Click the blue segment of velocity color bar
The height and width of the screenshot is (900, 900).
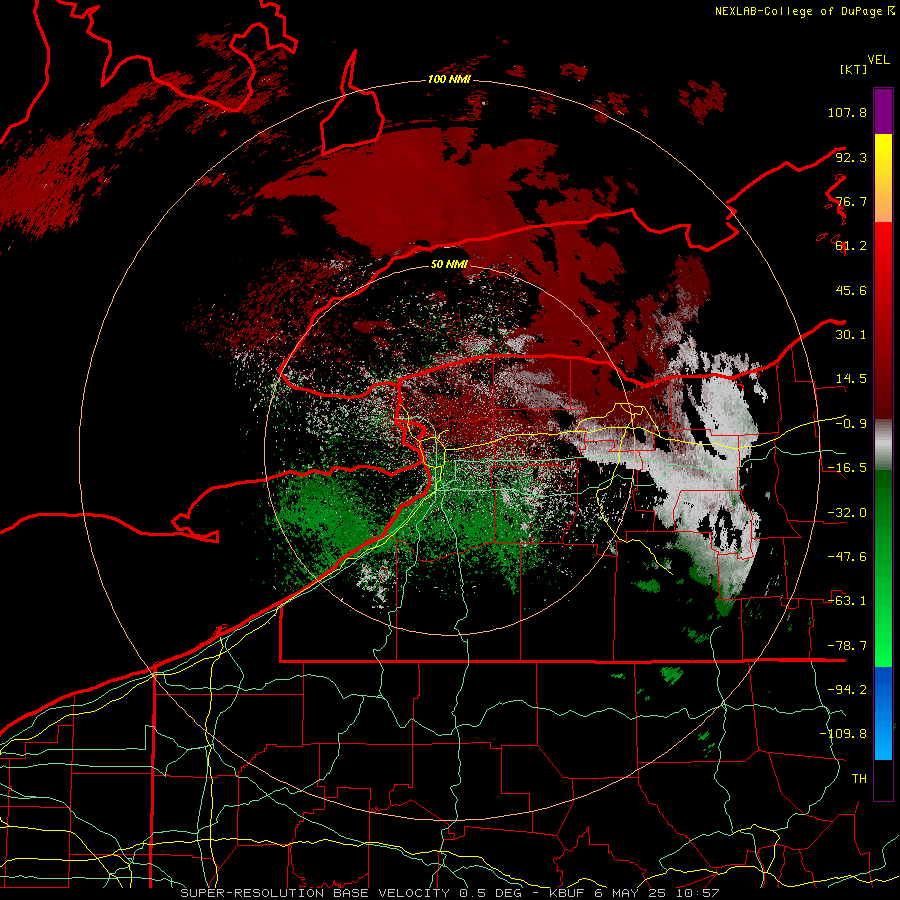pos(883,713)
